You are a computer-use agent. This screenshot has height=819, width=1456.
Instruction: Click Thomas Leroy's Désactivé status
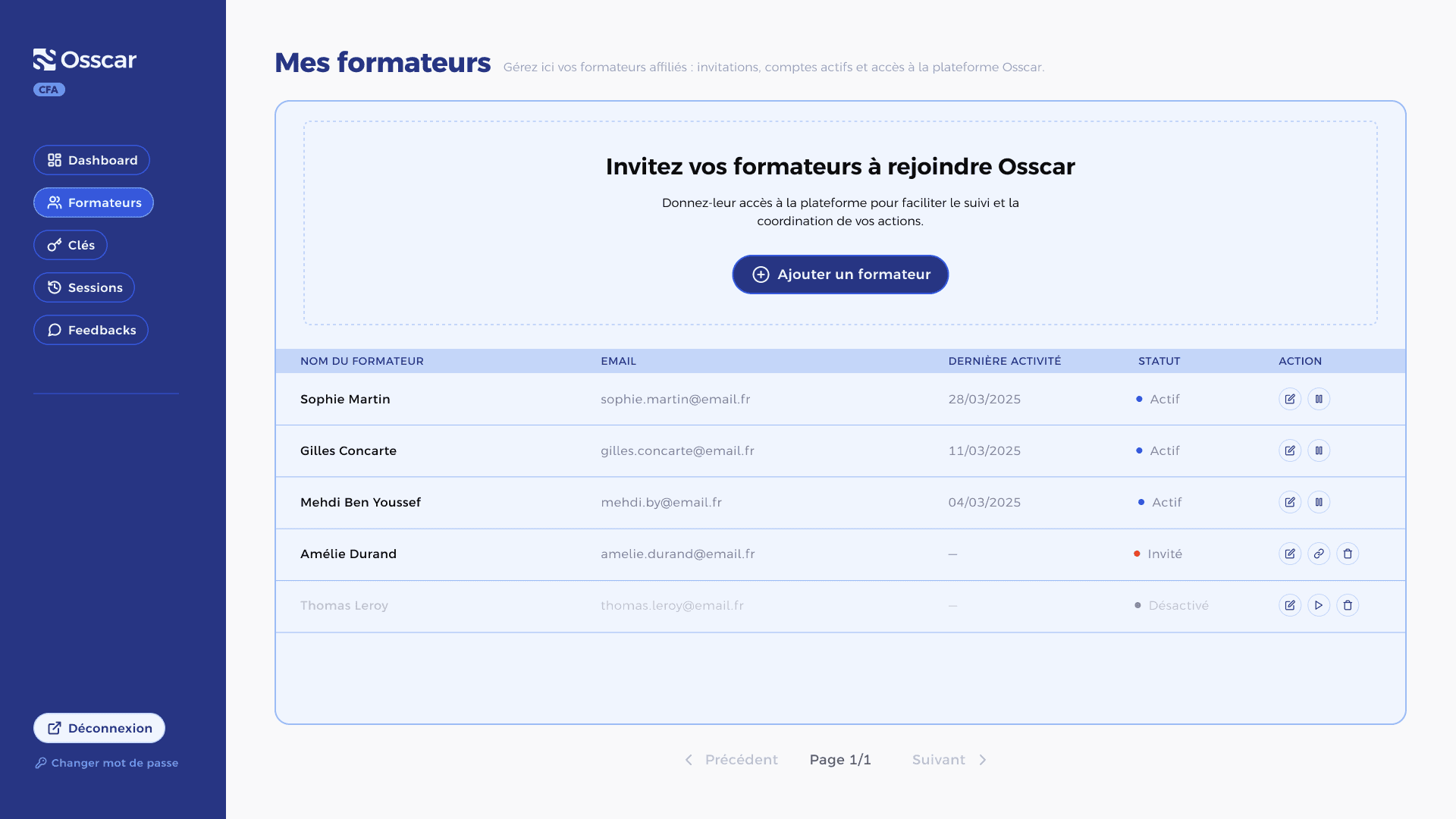click(x=1172, y=605)
